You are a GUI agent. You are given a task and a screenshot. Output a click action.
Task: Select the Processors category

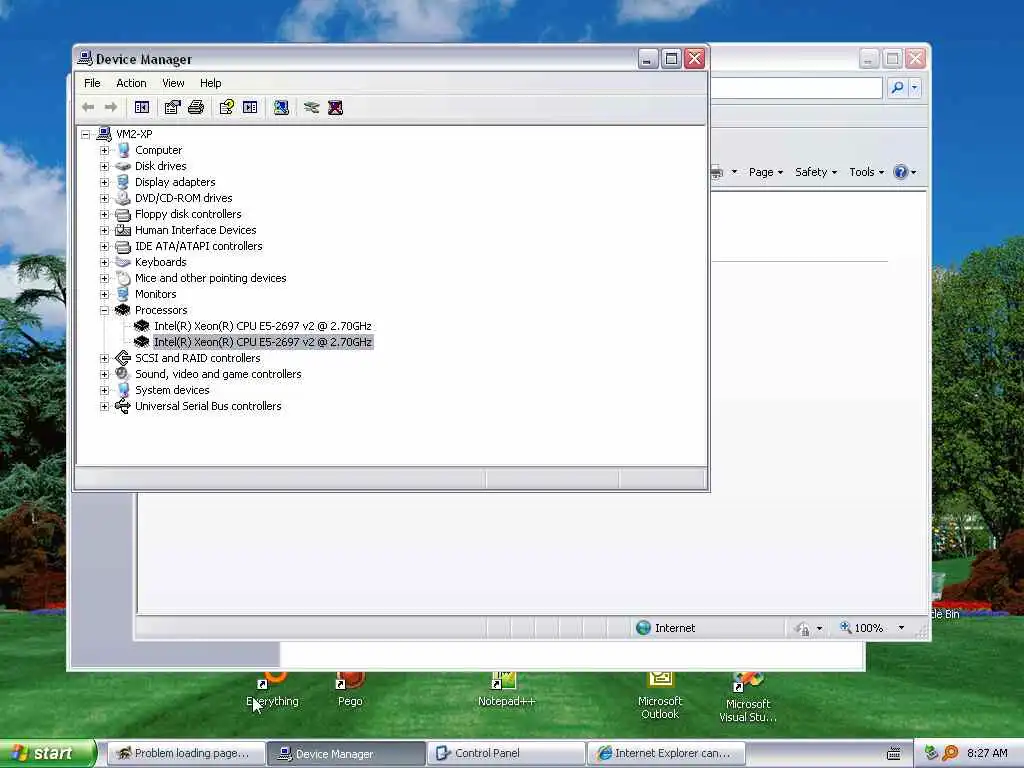(x=161, y=310)
